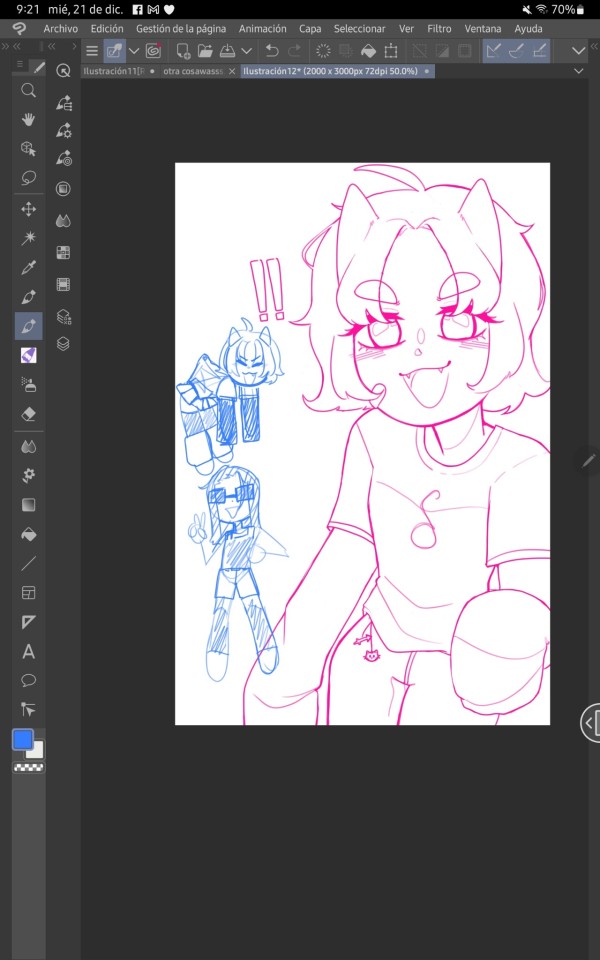Image resolution: width=600 pixels, height=960 pixels.
Task: Toggle Snap to Ruler
Action: pos(493,51)
